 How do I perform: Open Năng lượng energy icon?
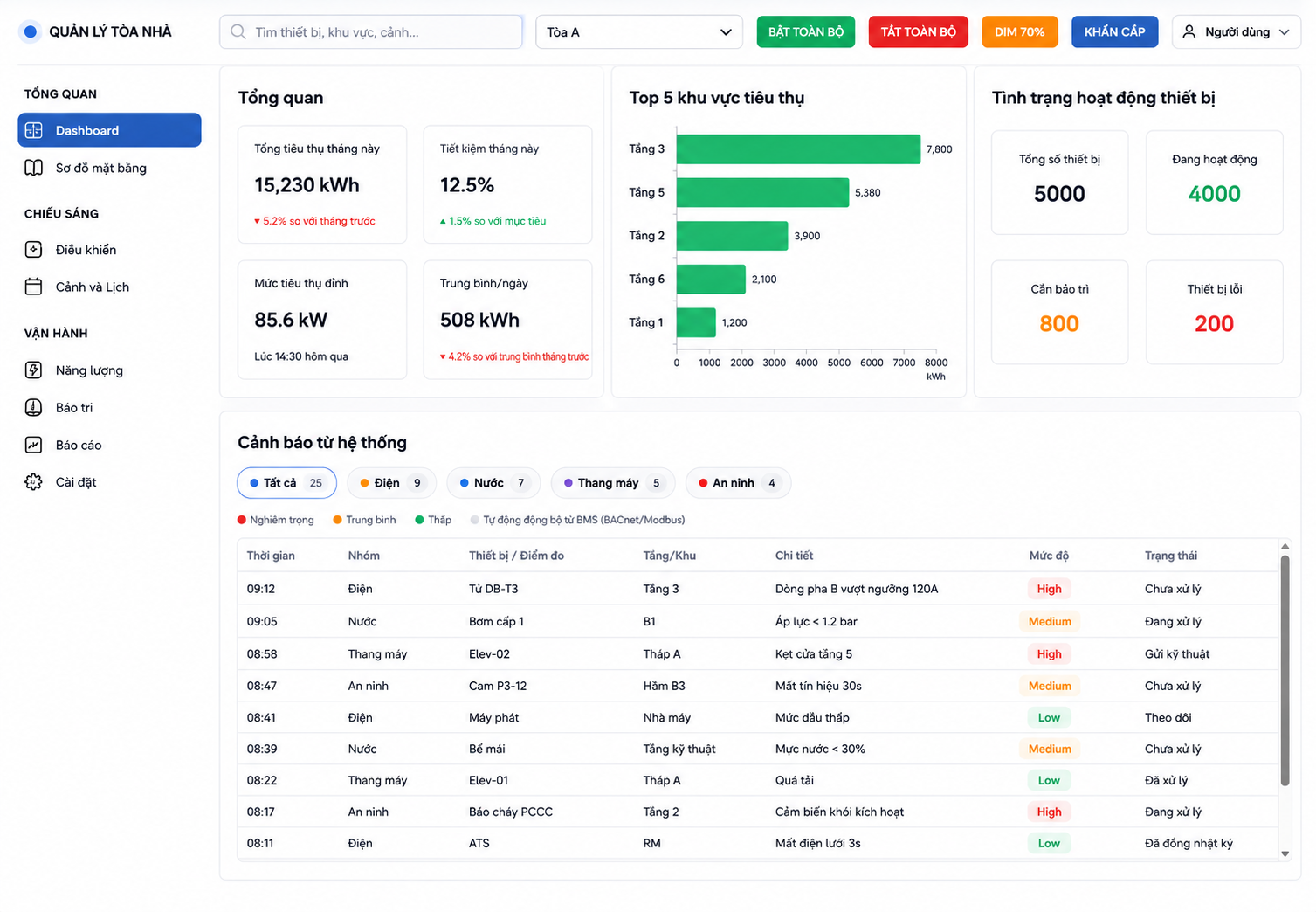34,370
